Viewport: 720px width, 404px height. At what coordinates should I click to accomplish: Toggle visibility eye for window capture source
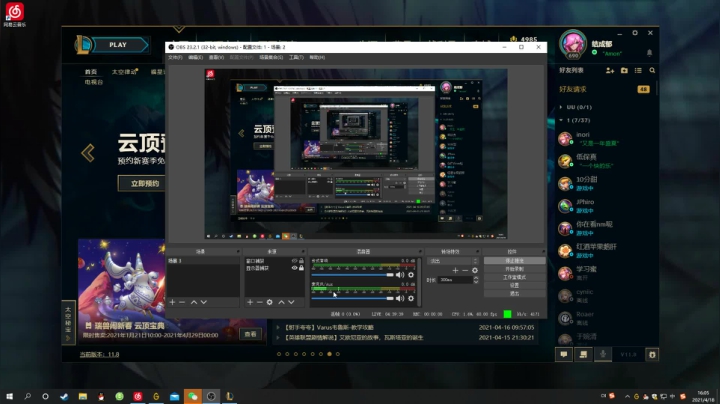(294, 261)
